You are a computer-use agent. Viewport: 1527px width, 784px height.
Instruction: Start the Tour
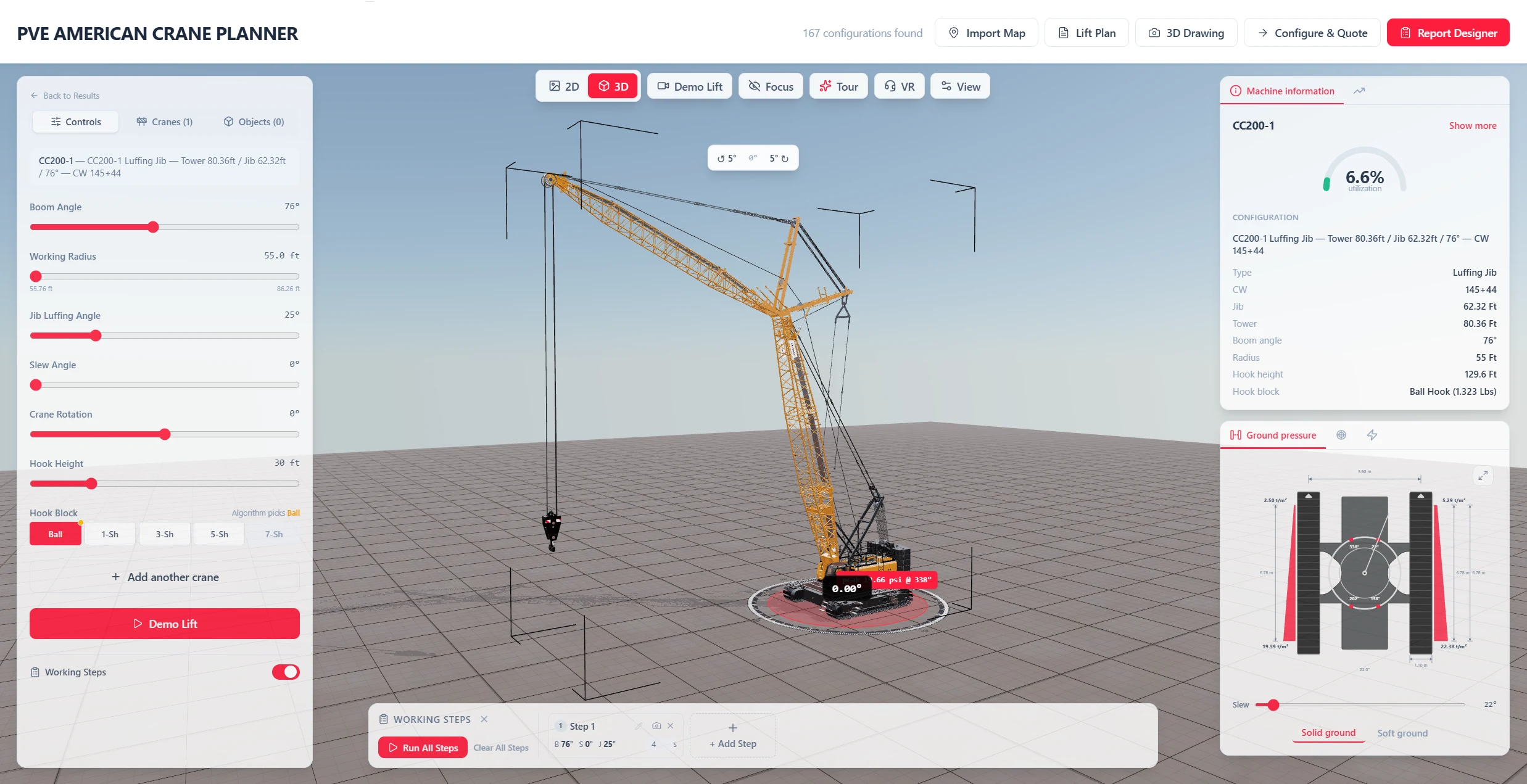tap(838, 86)
